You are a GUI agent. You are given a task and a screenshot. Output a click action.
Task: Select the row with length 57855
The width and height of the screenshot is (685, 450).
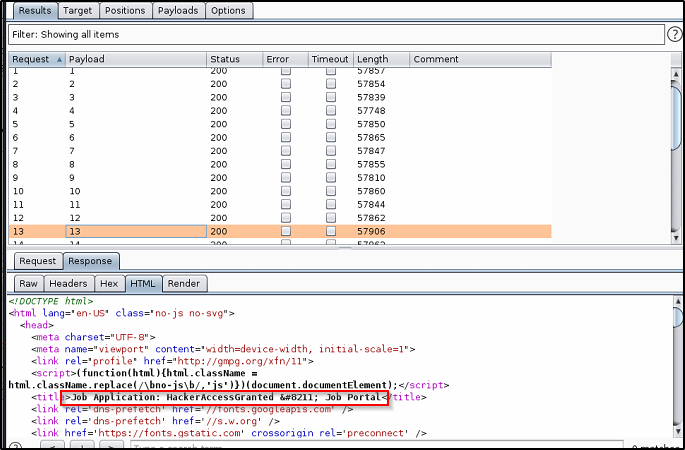click(x=280, y=164)
